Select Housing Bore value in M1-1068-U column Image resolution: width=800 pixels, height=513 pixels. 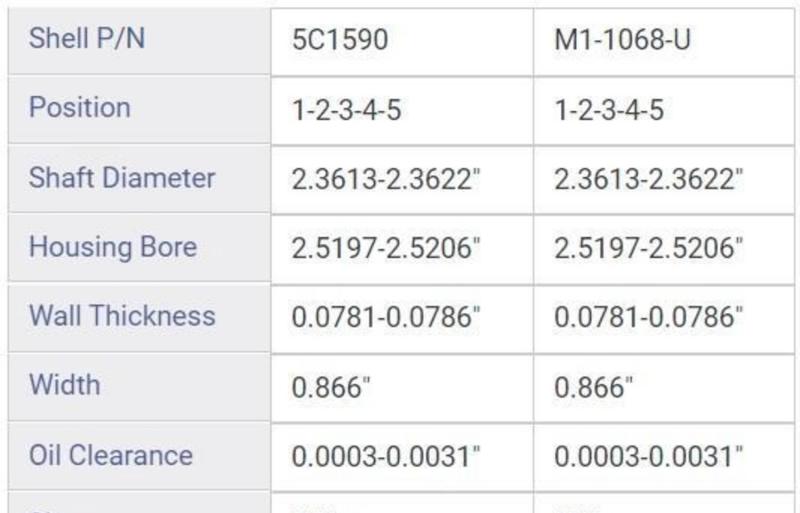coord(648,248)
